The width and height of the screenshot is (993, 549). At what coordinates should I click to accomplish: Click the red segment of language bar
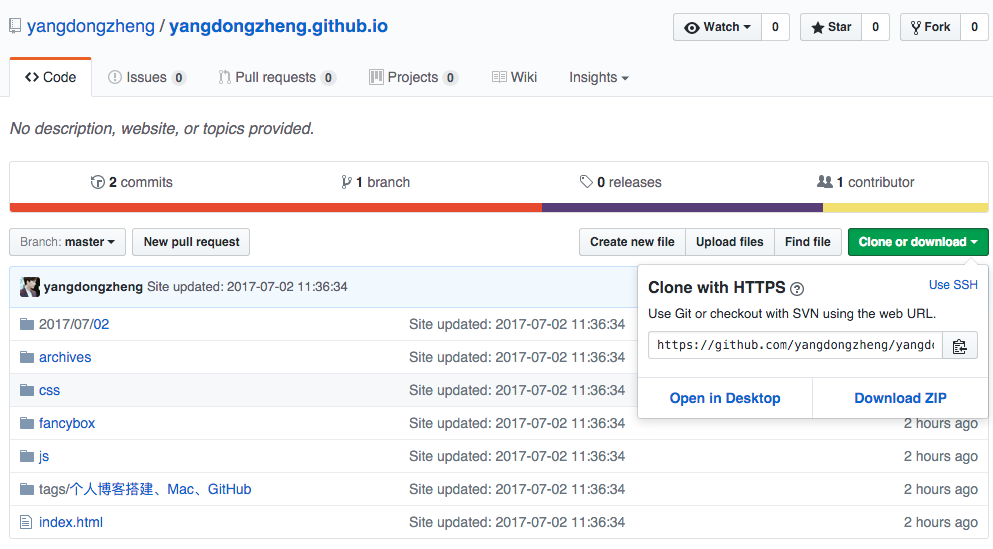pyautogui.click(x=275, y=208)
